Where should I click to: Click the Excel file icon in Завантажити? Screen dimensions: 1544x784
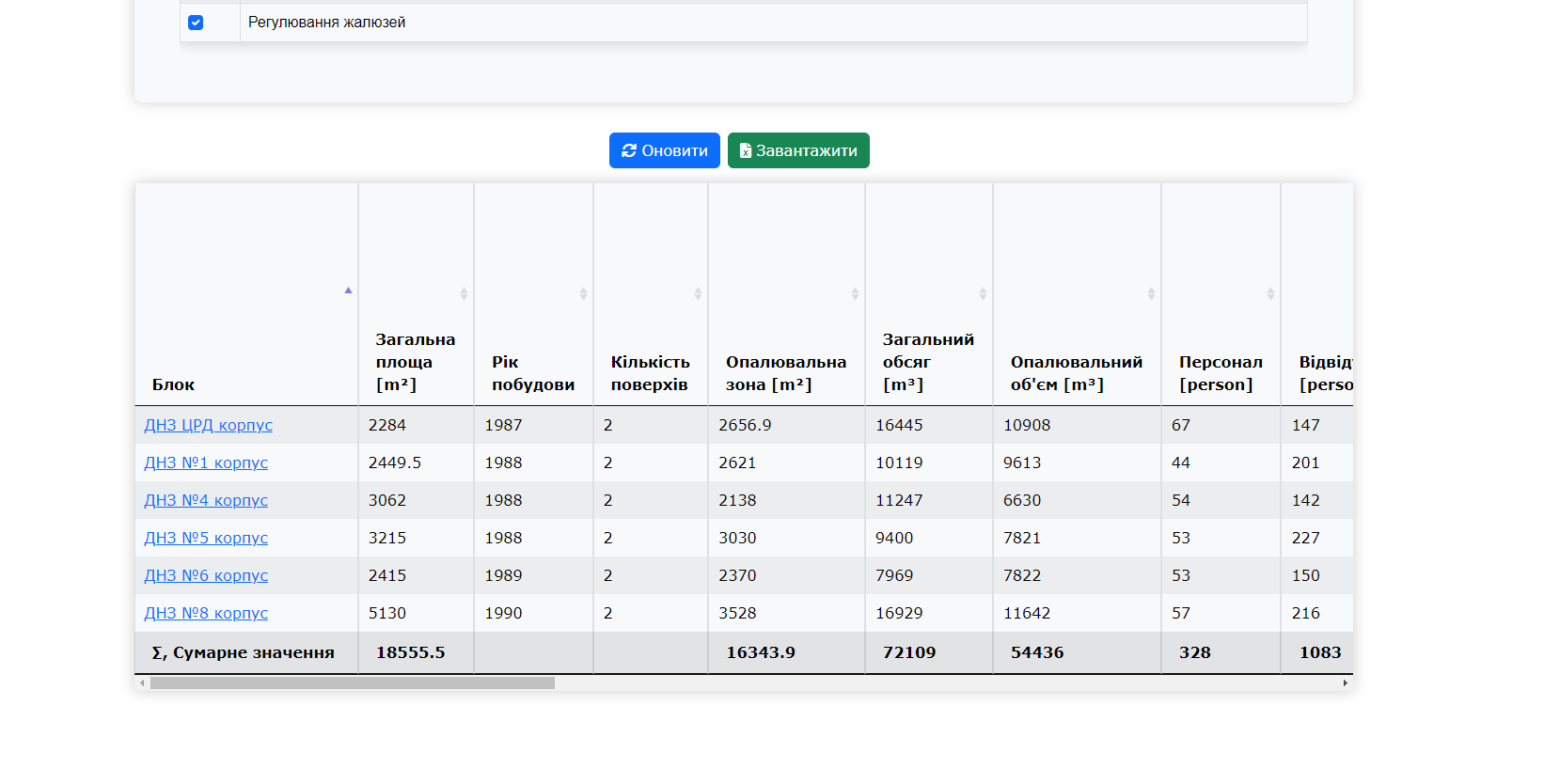tap(745, 150)
